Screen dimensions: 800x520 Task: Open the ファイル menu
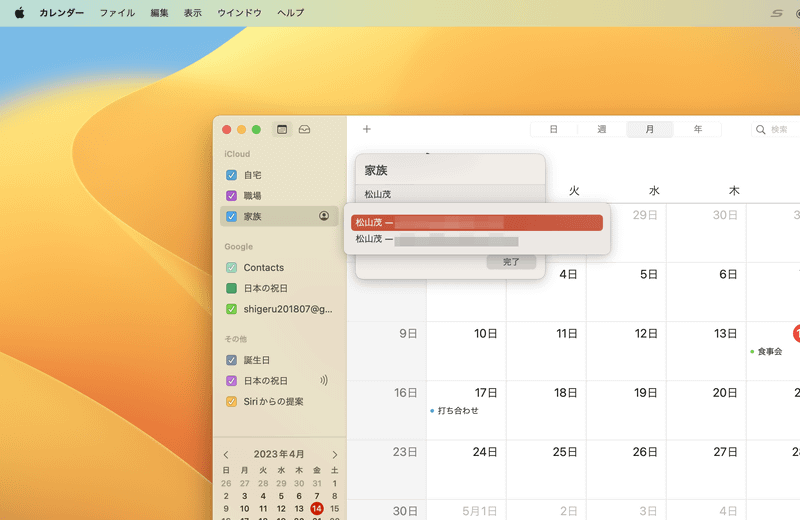[x=117, y=13]
